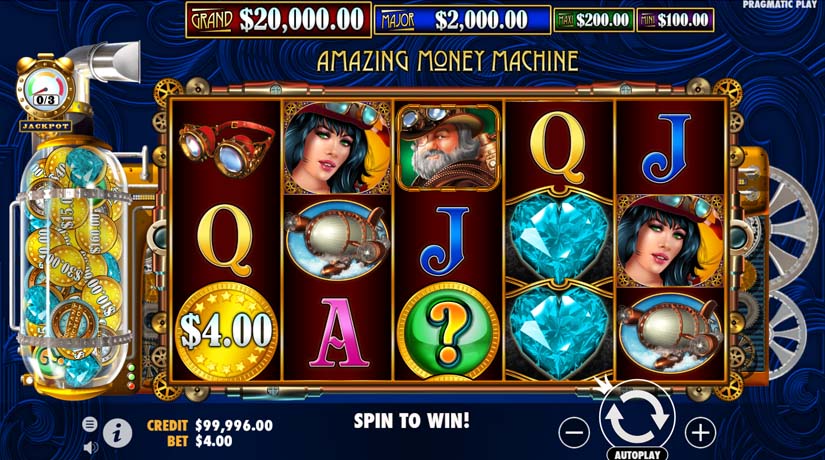This screenshot has width=825, height=460.
Task: Click the jackpot 0/3 gauge meter
Action: 45,90
